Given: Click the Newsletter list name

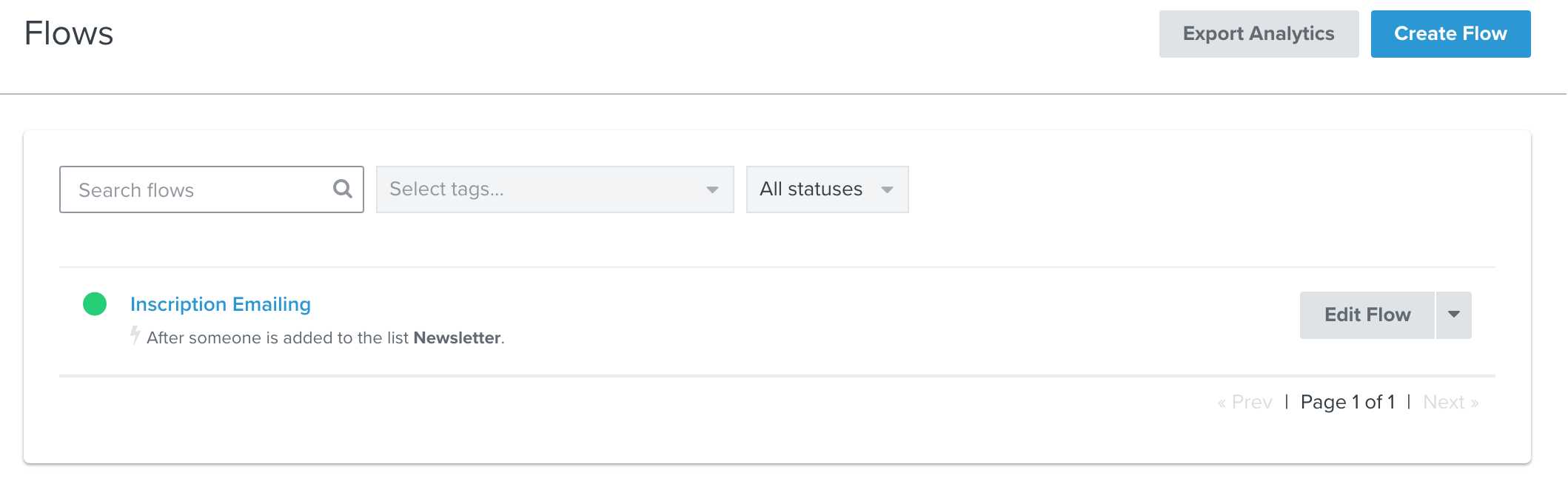Looking at the screenshot, I should pyautogui.click(x=457, y=337).
